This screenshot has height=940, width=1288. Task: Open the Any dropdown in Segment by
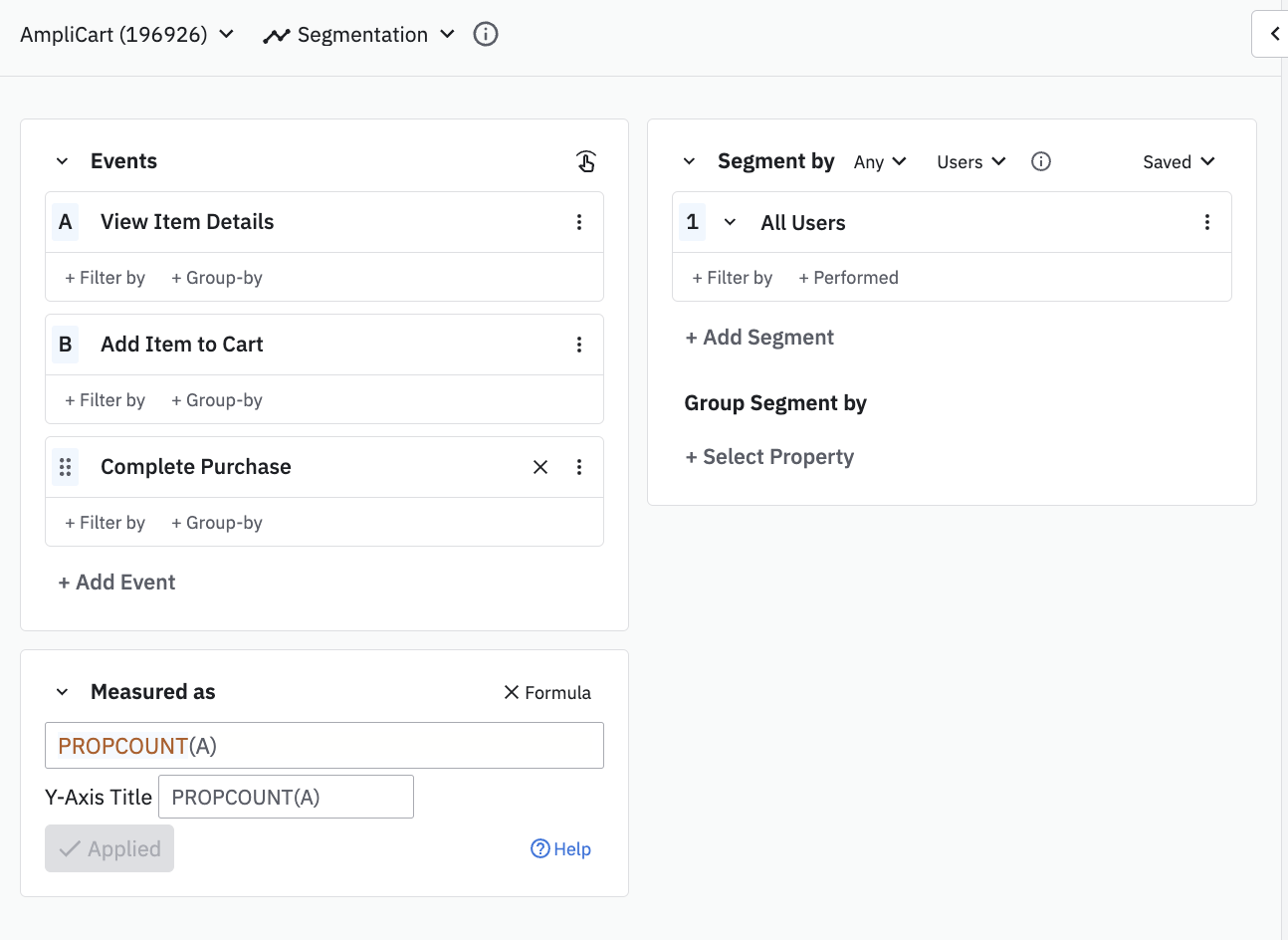click(x=880, y=162)
